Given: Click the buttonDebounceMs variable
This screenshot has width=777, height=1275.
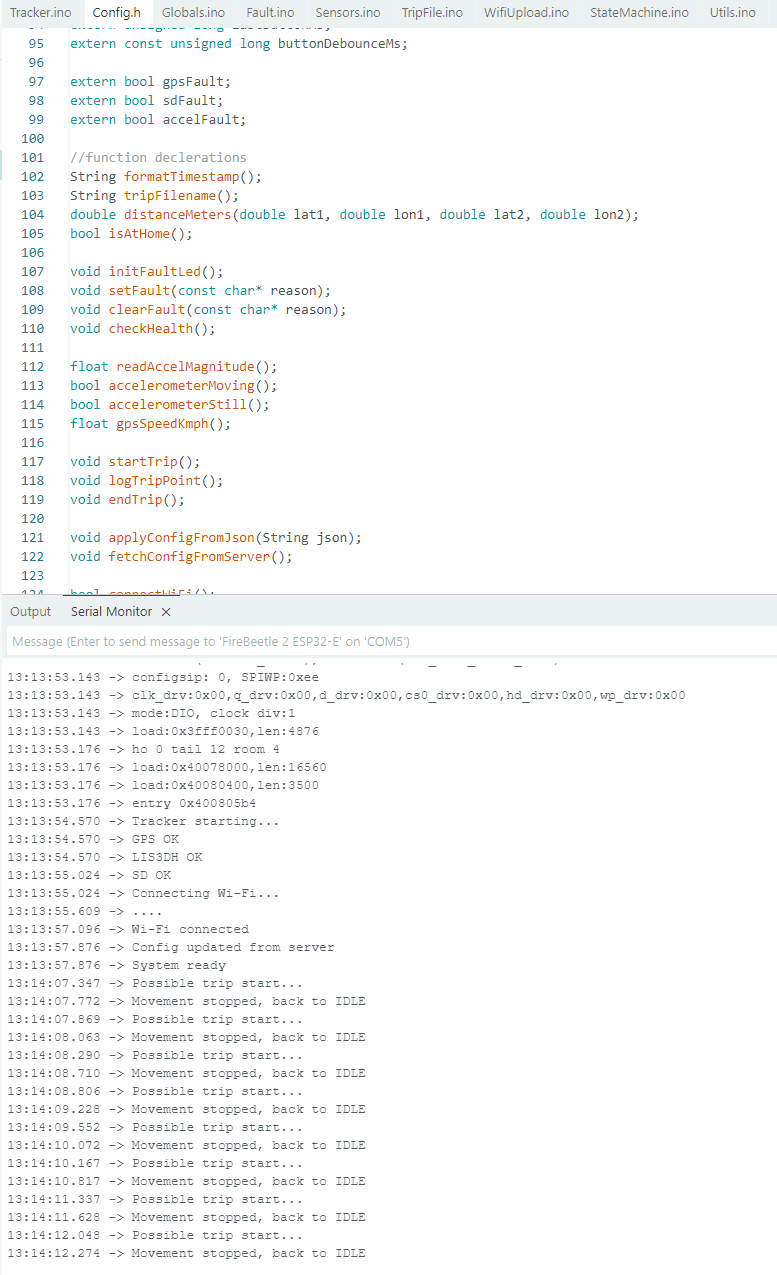Looking at the screenshot, I should (x=339, y=43).
